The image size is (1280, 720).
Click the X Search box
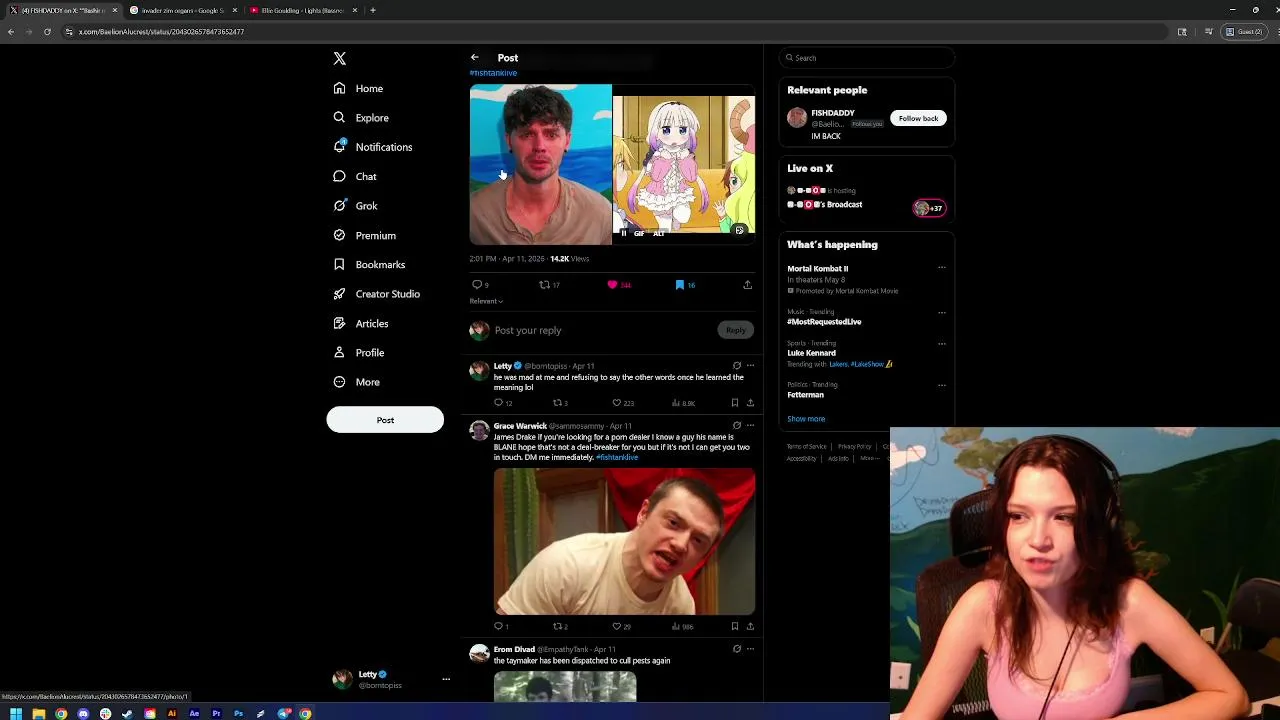pyautogui.click(x=867, y=58)
